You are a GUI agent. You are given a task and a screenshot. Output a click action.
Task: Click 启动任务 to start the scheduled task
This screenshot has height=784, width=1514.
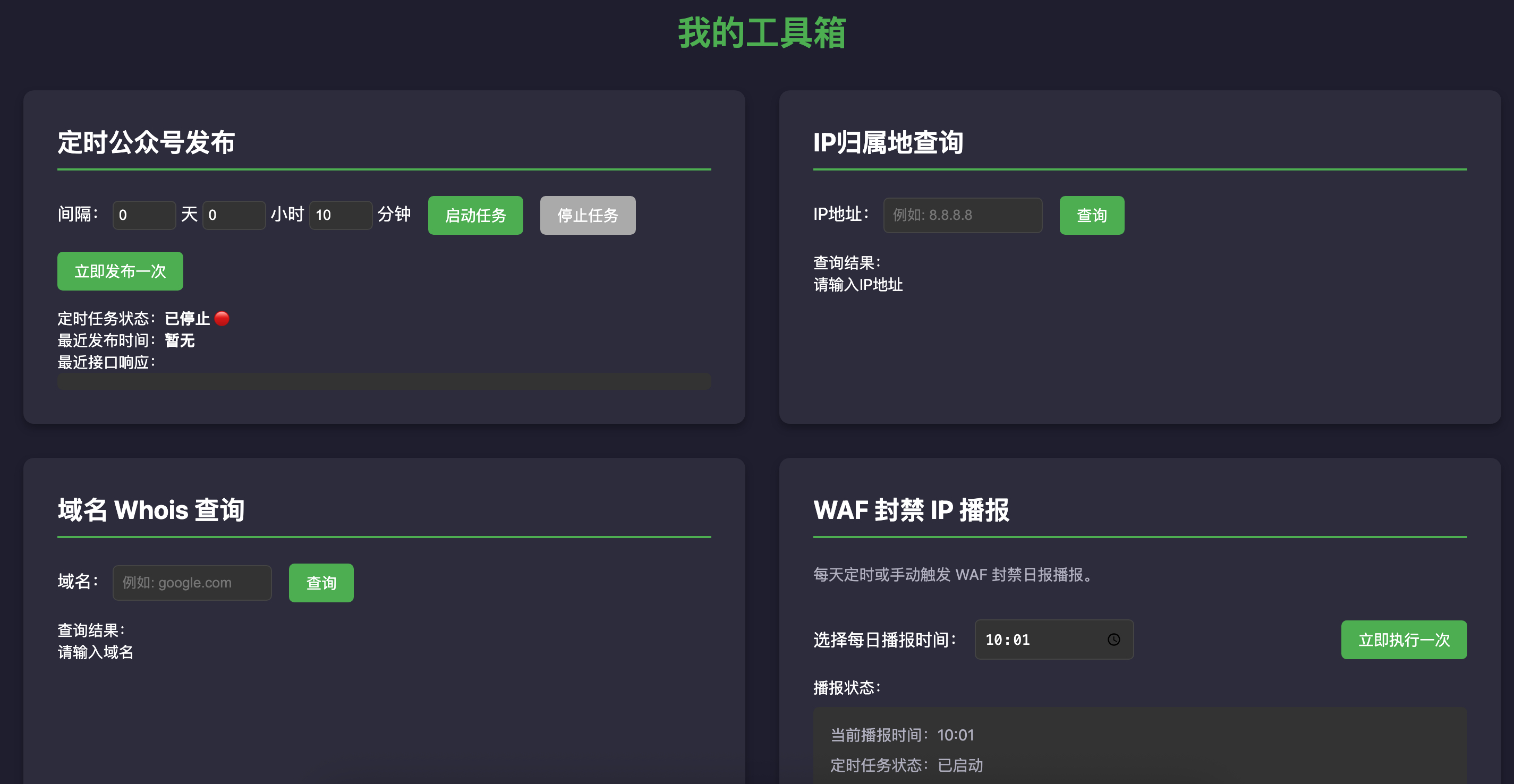pyautogui.click(x=475, y=215)
